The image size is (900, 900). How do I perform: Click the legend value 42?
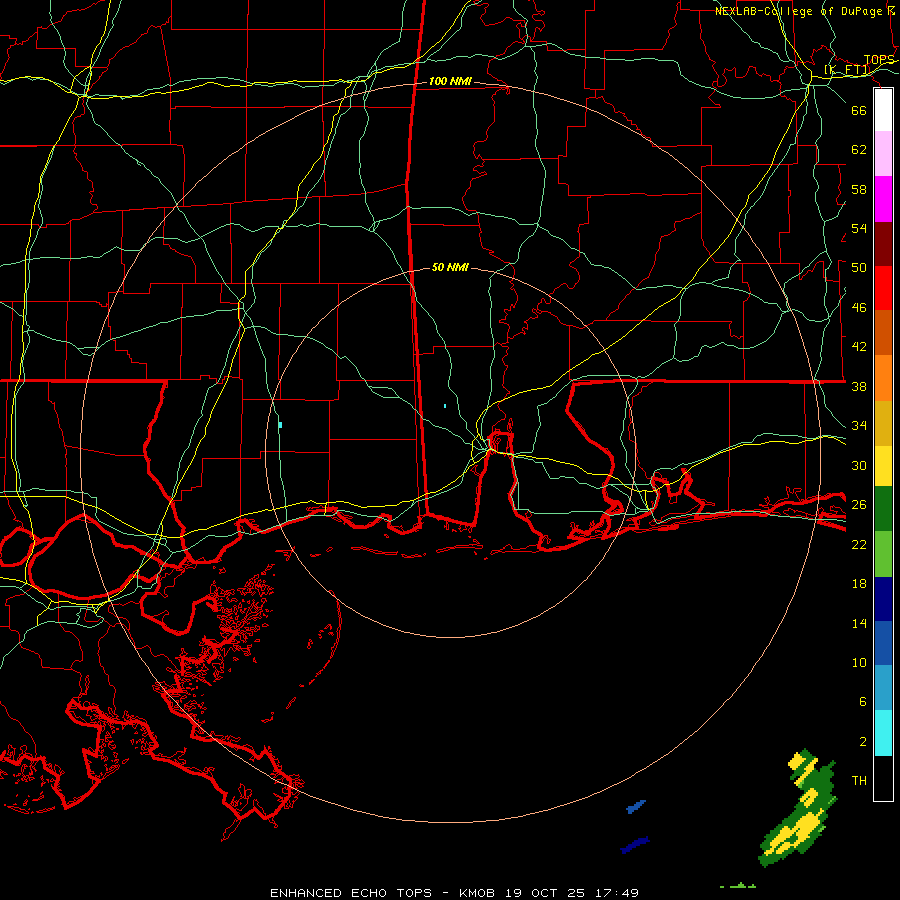click(859, 346)
